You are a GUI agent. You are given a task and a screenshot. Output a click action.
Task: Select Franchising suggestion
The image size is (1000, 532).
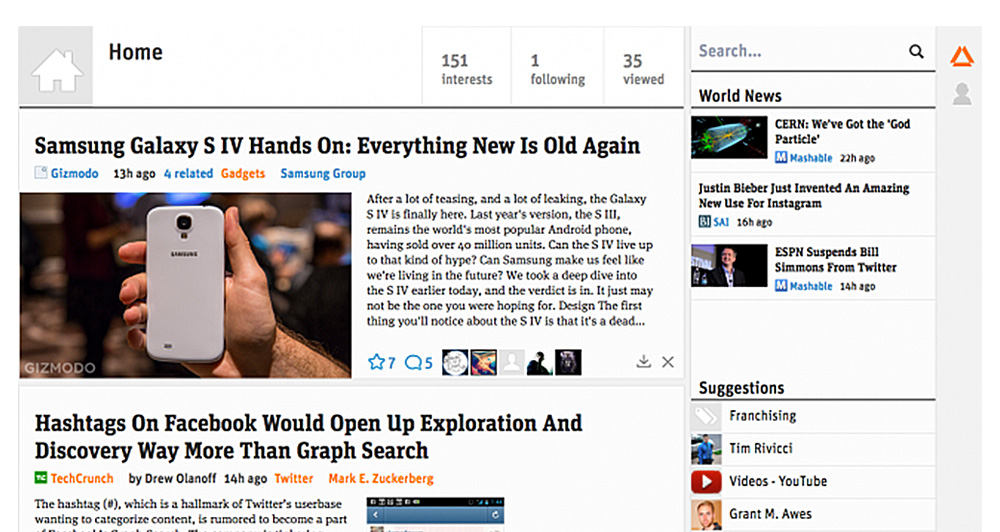point(813,416)
